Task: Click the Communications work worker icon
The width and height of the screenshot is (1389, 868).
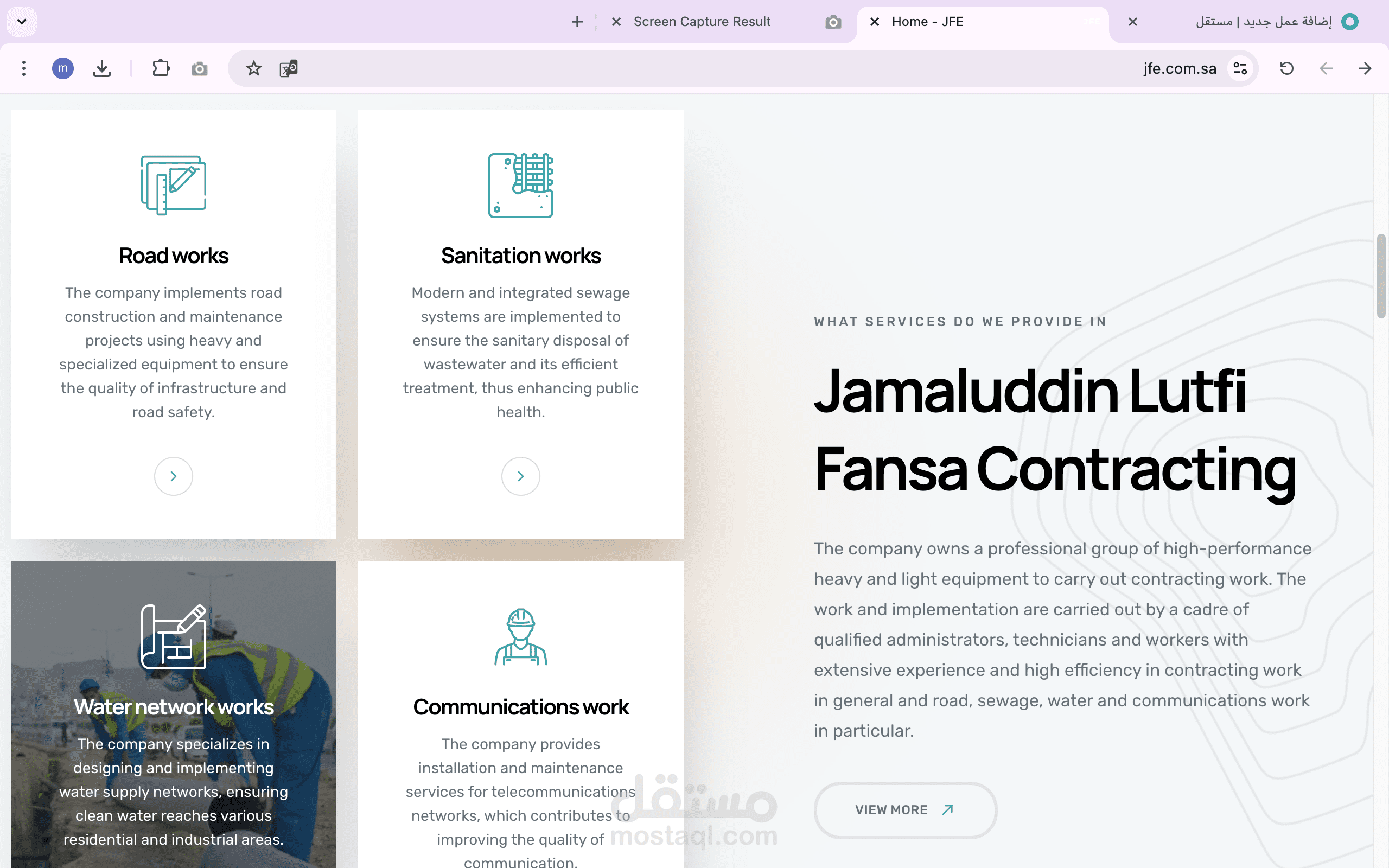Action: tap(520, 636)
